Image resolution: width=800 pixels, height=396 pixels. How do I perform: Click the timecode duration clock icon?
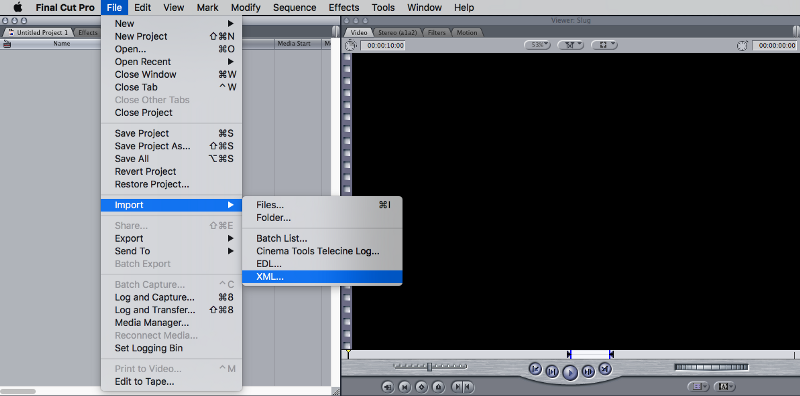point(351,45)
